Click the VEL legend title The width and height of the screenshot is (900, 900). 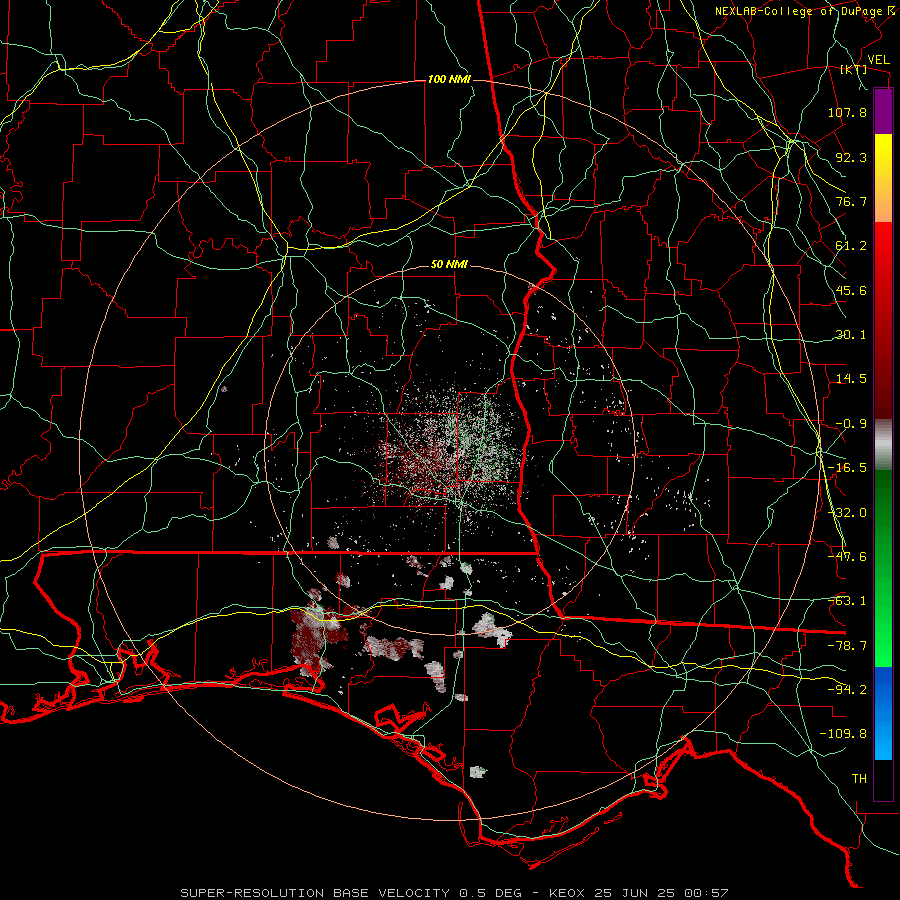pos(878,60)
